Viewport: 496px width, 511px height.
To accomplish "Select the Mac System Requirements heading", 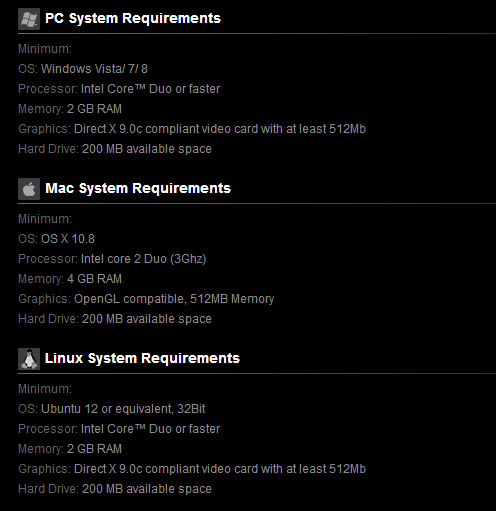I will [x=138, y=188].
